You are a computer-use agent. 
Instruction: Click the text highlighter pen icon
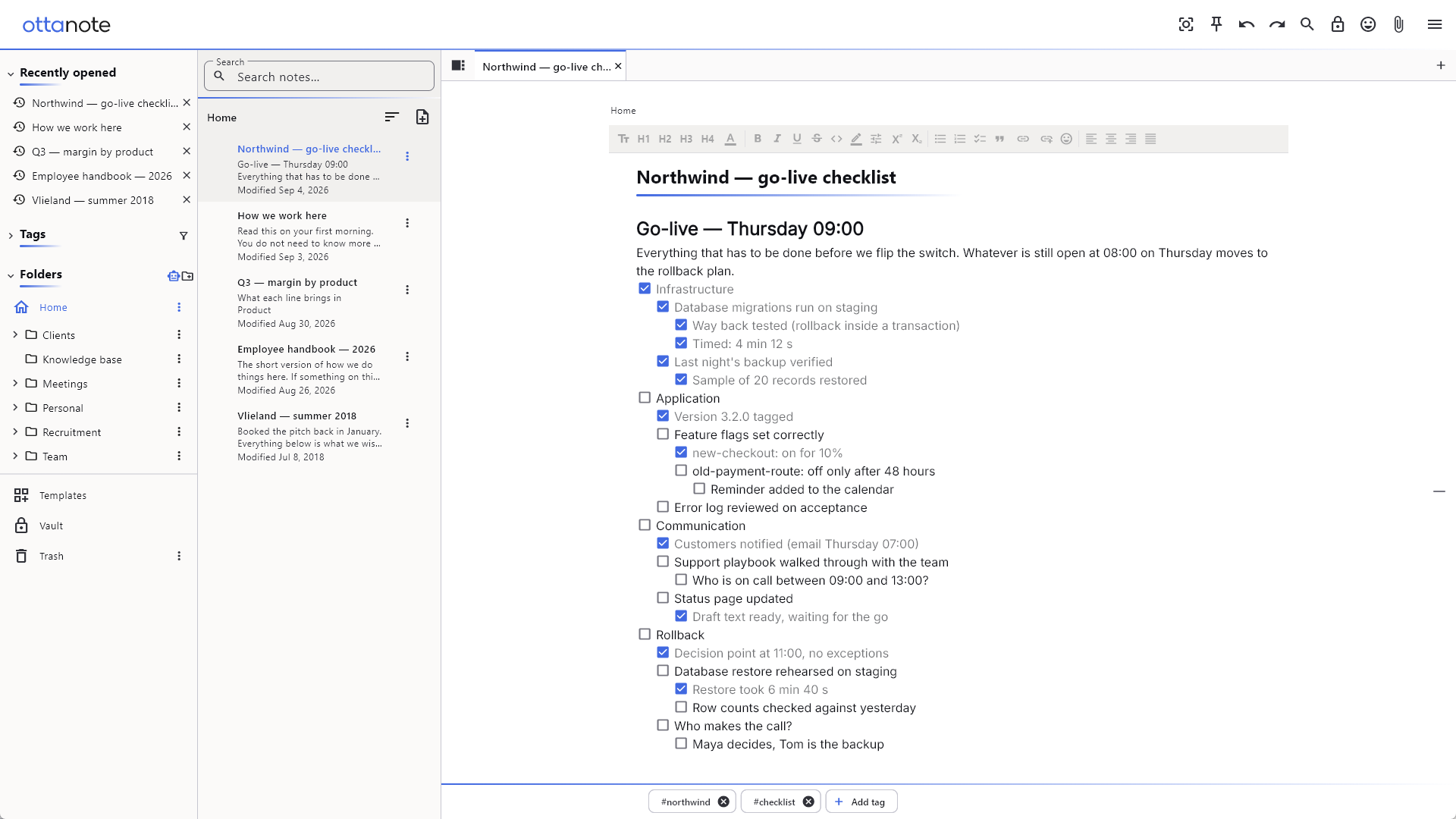[x=856, y=139]
